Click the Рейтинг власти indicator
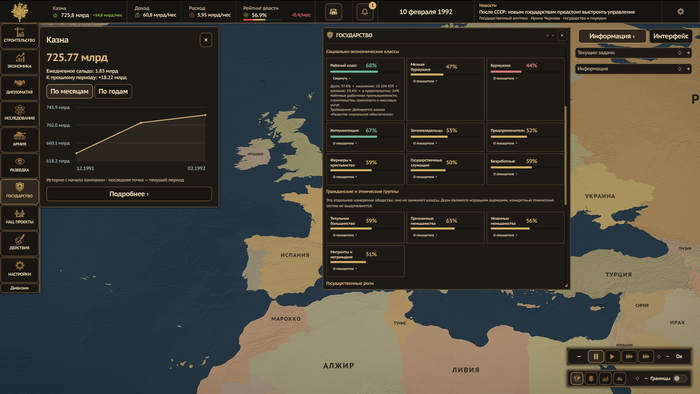700x394 pixels. tap(277, 12)
